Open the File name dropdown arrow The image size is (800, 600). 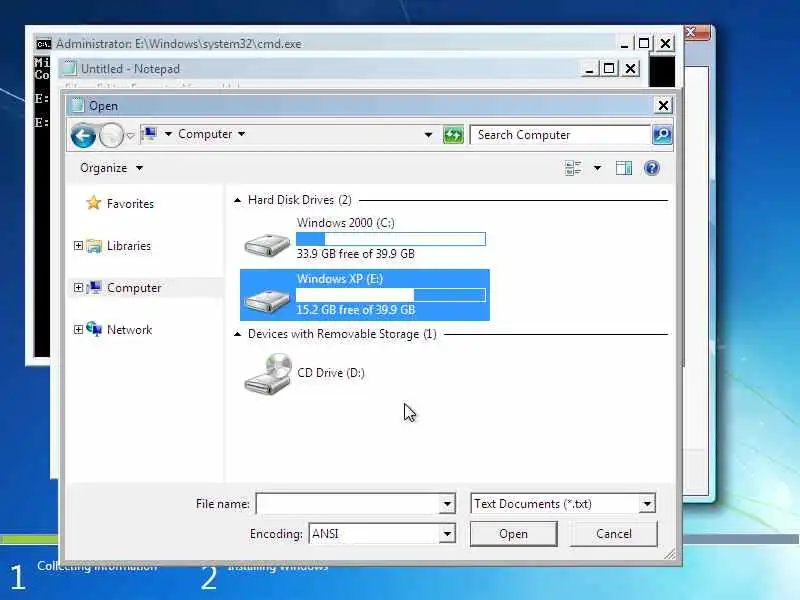pyautogui.click(x=447, y=504)
